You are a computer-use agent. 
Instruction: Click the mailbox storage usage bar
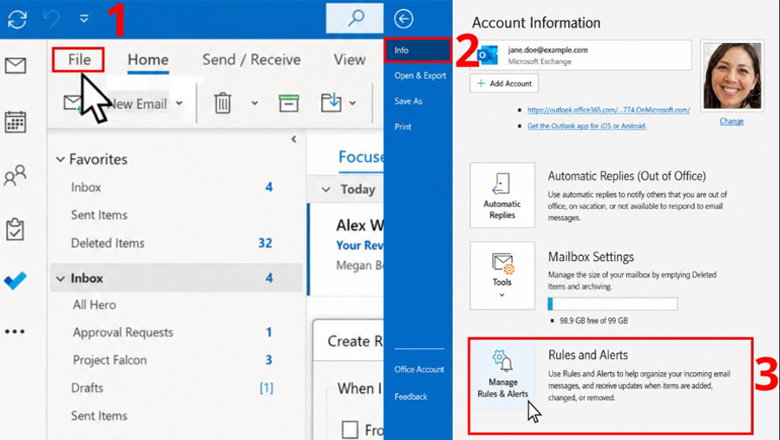(612, 304)
